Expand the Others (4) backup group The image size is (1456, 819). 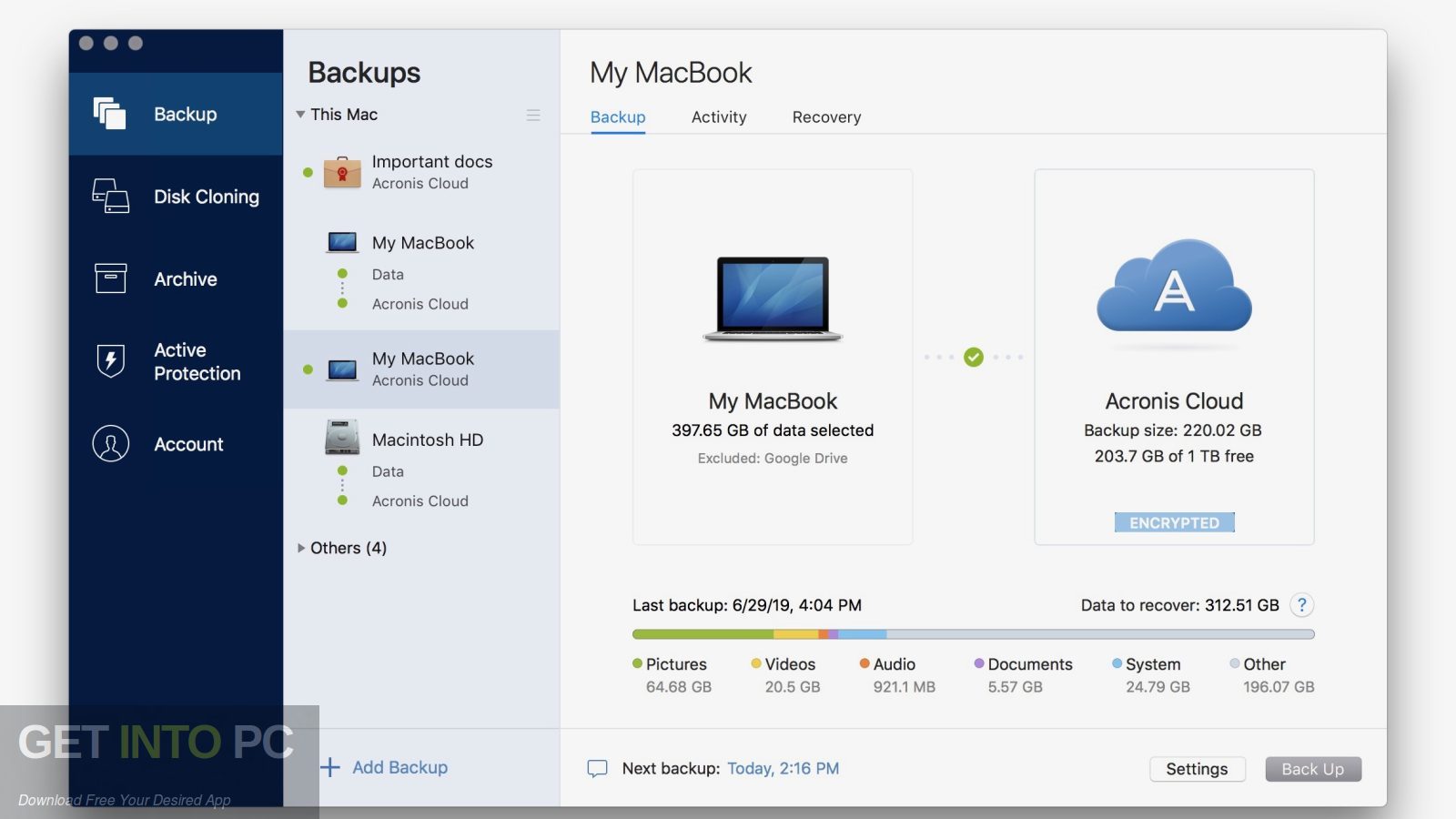[x=301, y=548]
